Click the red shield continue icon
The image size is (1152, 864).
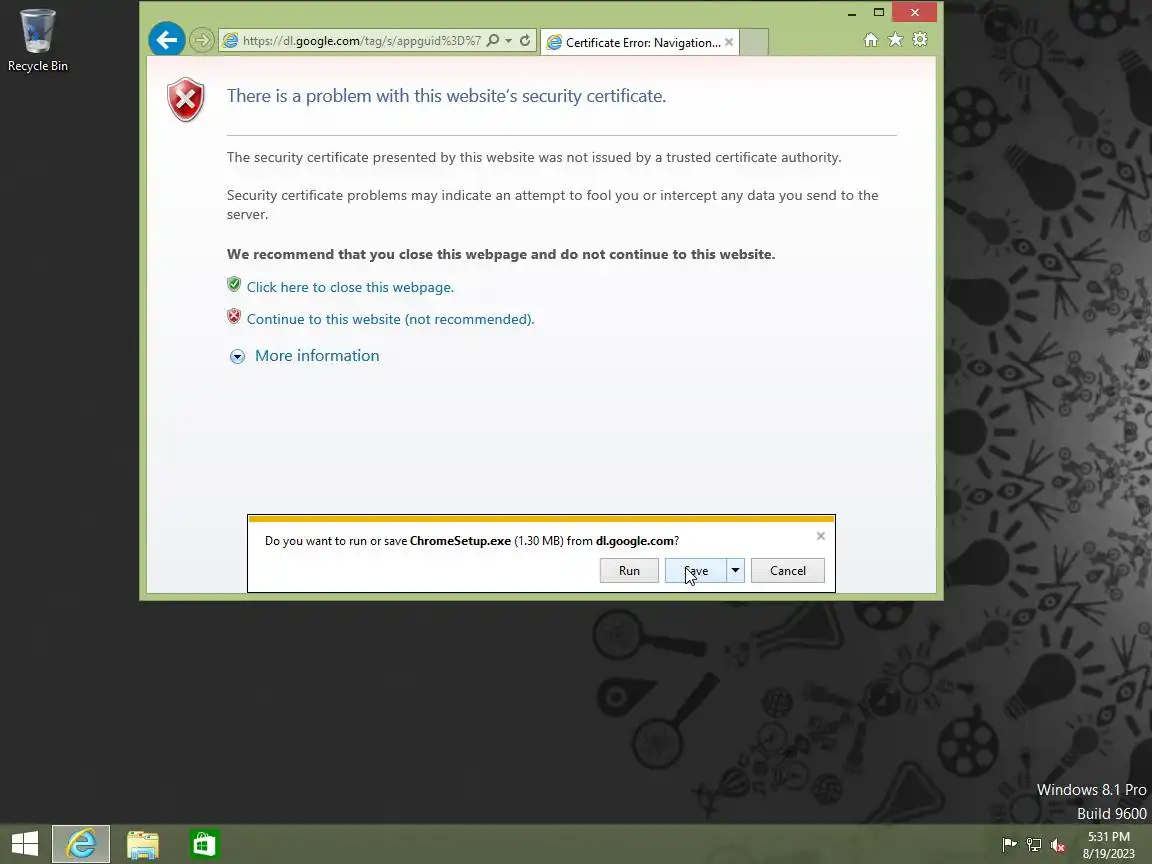[234, 317]
